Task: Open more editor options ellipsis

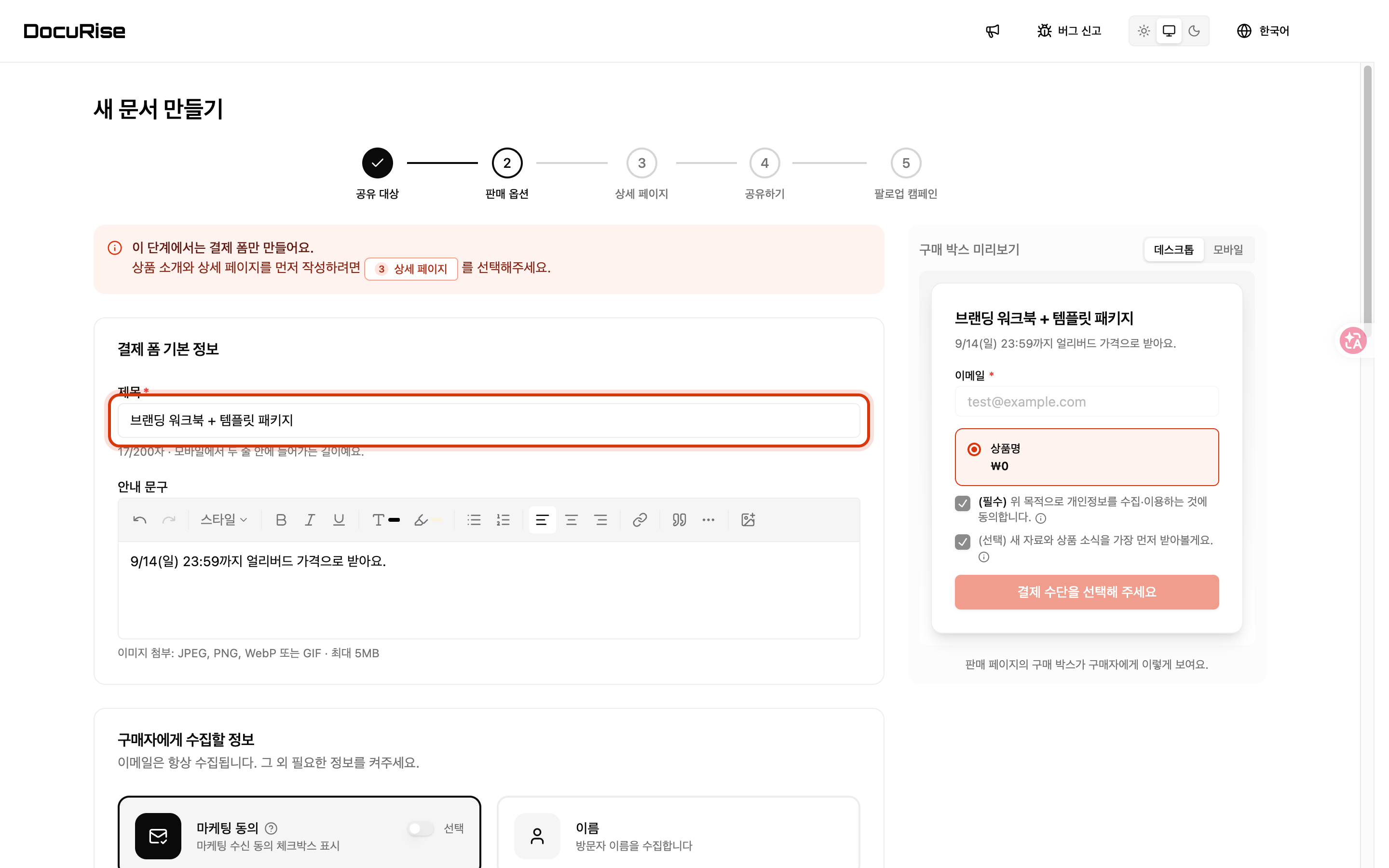Action: (708, 520)
